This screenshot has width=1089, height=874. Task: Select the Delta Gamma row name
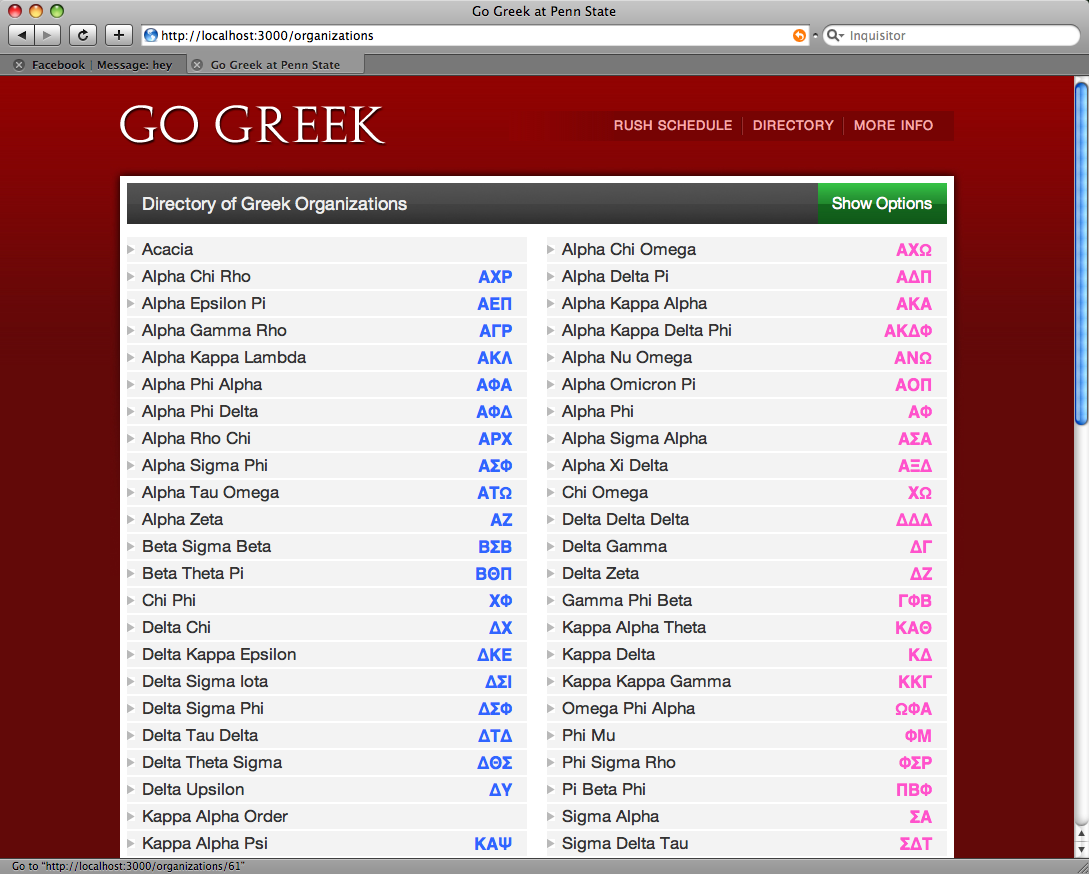tap(614, 547)
